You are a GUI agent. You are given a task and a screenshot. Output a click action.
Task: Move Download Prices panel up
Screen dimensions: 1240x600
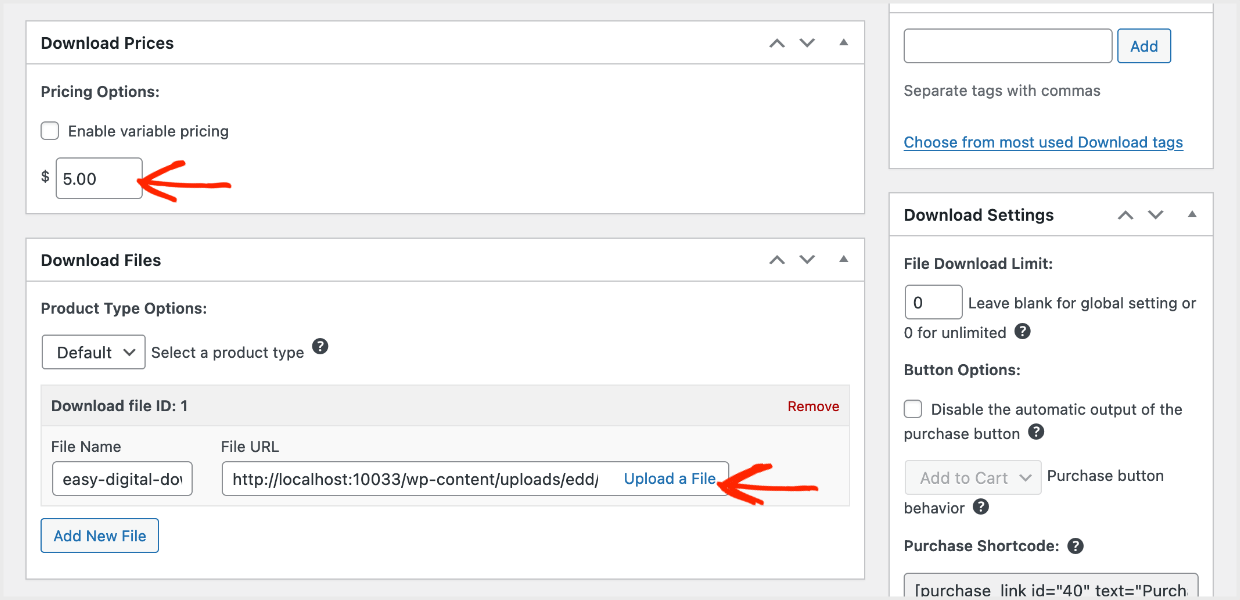[x=777, y=43]
